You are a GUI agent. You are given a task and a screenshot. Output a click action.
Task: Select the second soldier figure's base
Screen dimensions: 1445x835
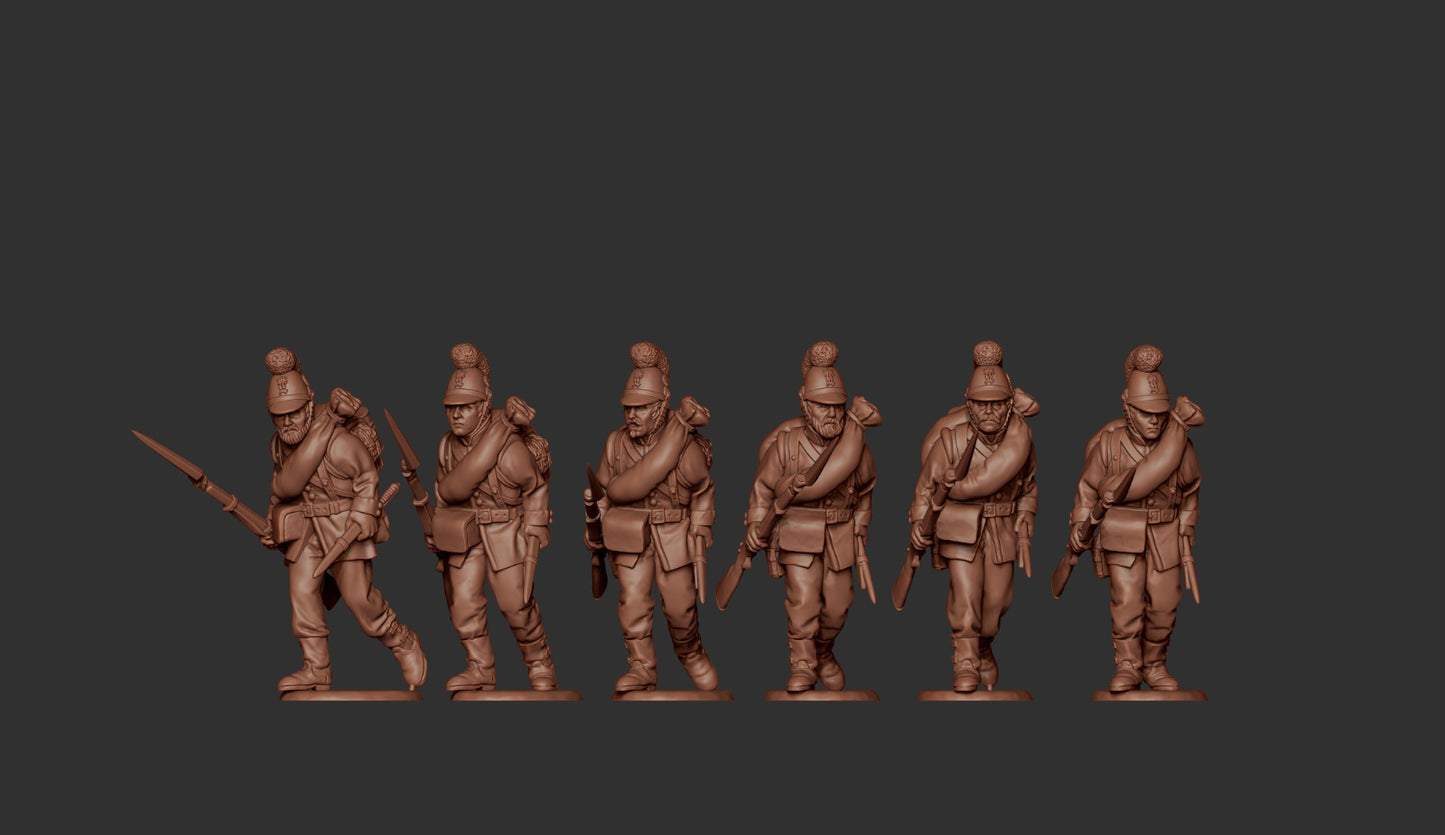point(515,695)
